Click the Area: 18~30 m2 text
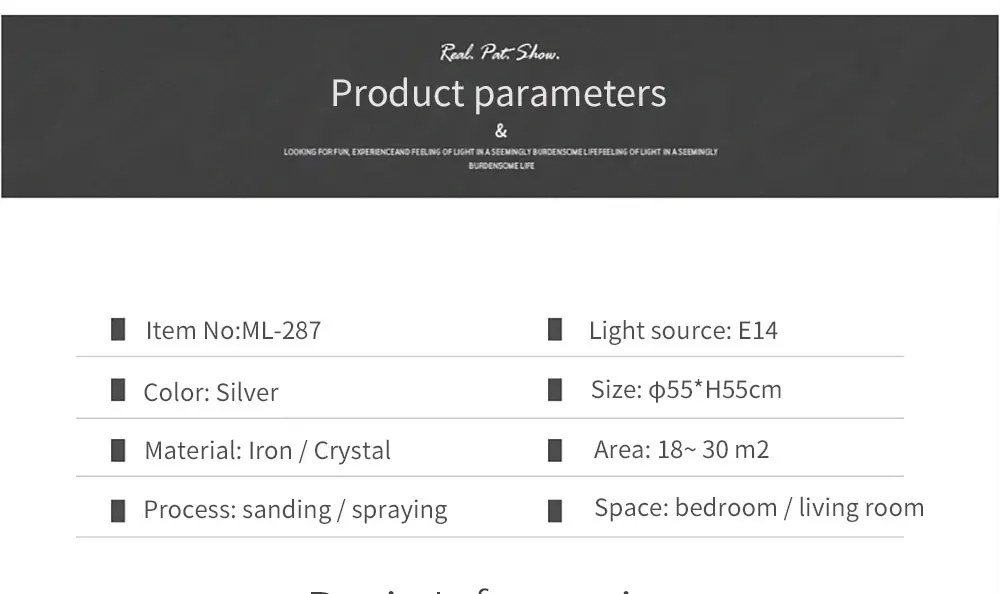The width and height of the screenshot is (1000, 594). (681, 450)
